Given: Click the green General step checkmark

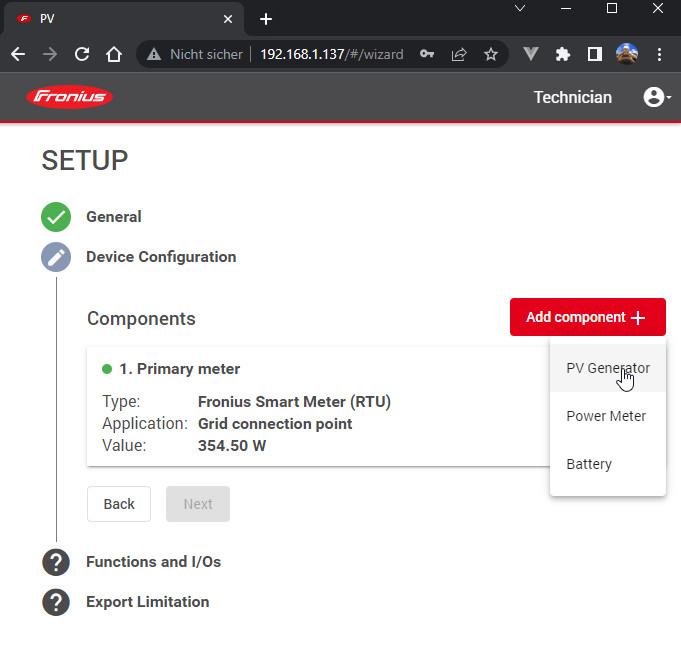Looking at the screenshot, I should pyautogui.click(x=56, y=217).
